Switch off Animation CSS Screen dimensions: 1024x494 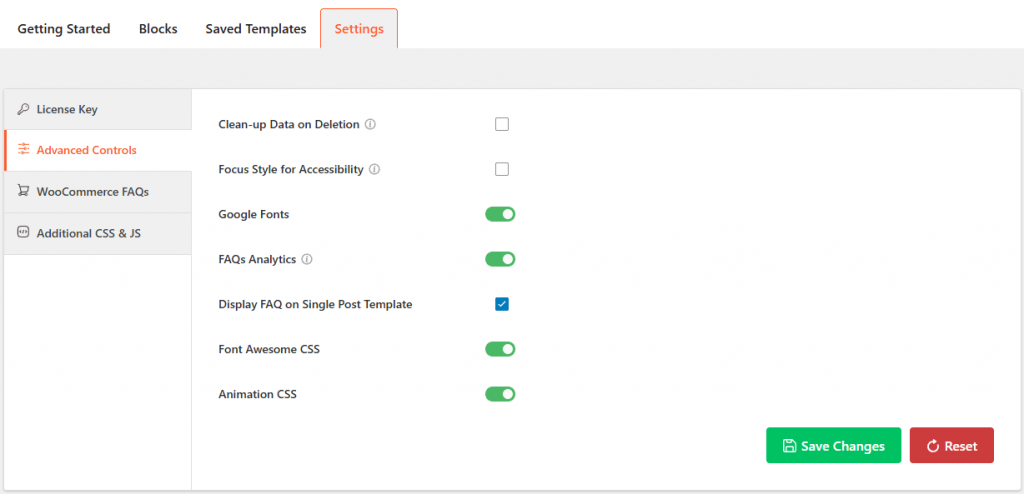[x=500, y=394]
